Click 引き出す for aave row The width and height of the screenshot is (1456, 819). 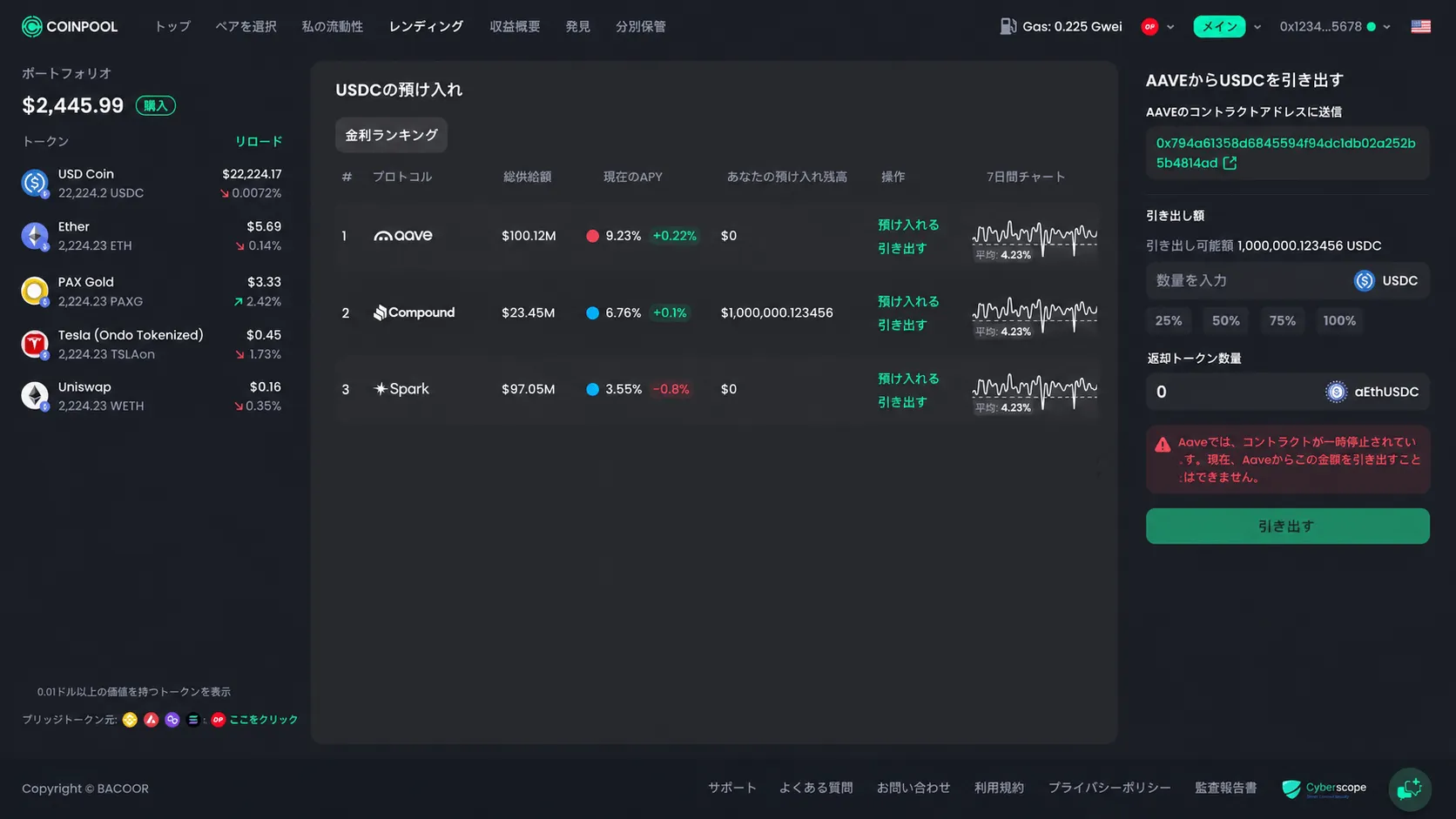(x=902, y=248)
